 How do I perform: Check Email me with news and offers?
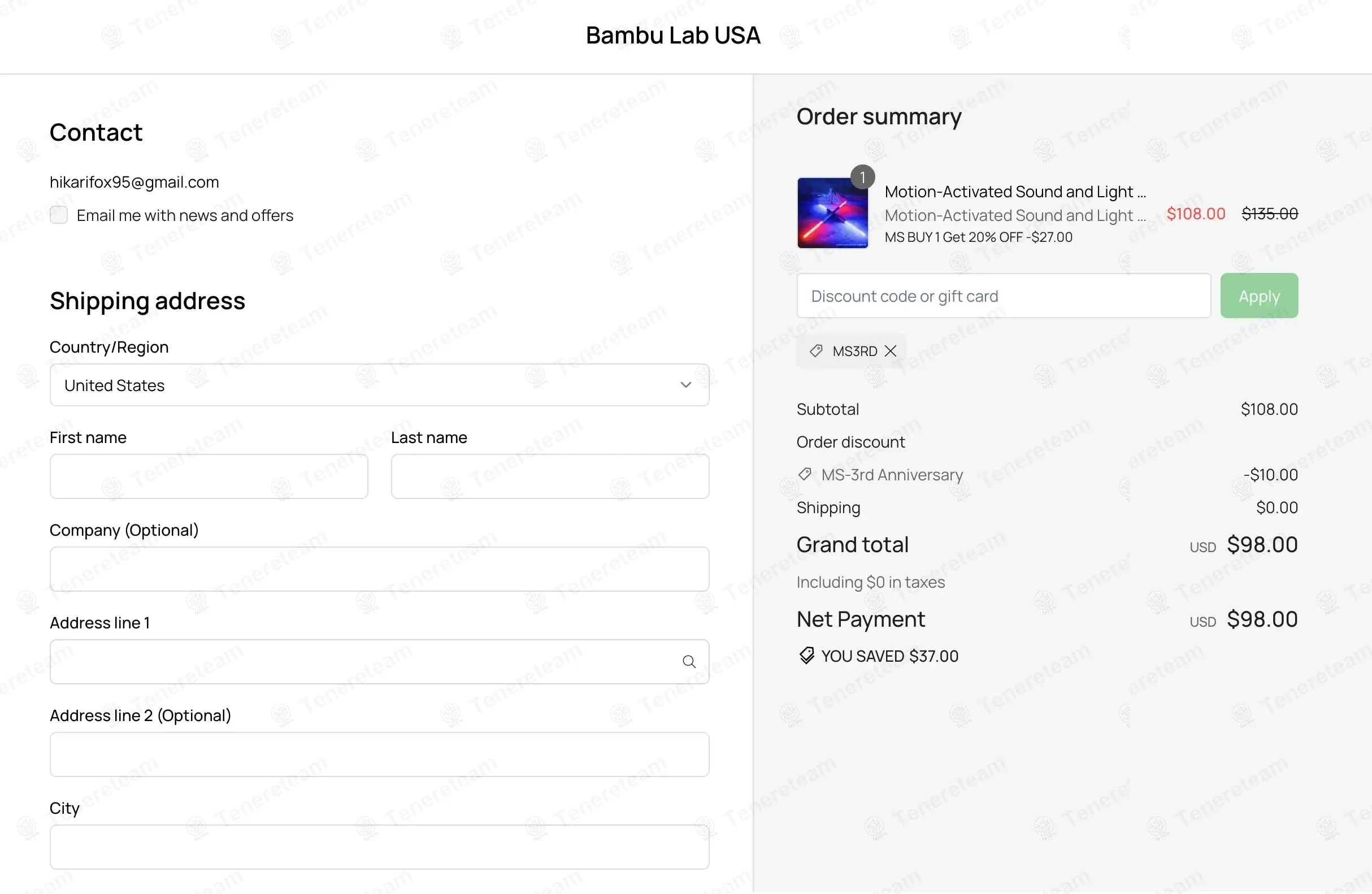click(x=59, y=215)
